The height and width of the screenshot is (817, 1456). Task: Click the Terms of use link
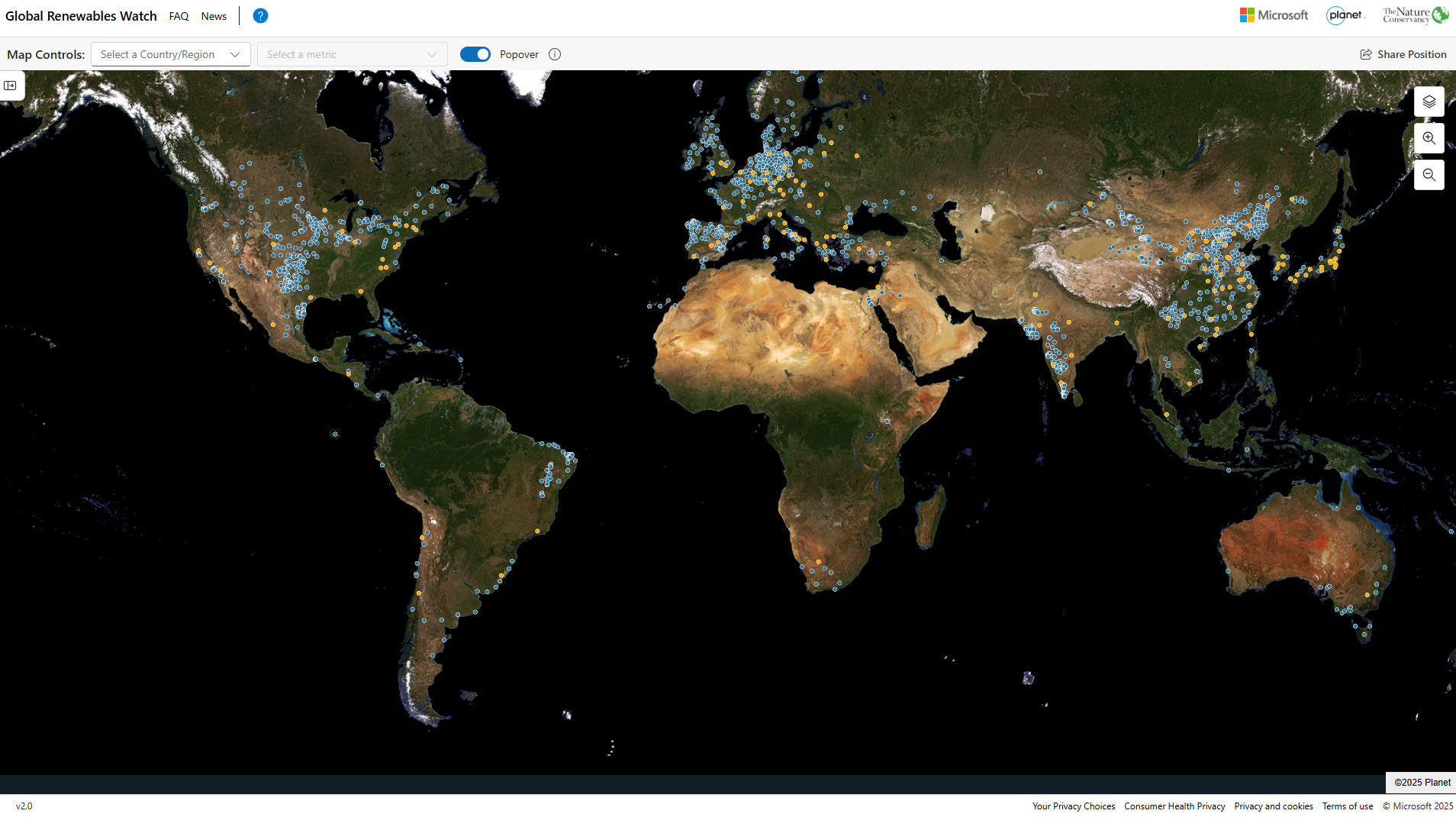point(1347,806)
